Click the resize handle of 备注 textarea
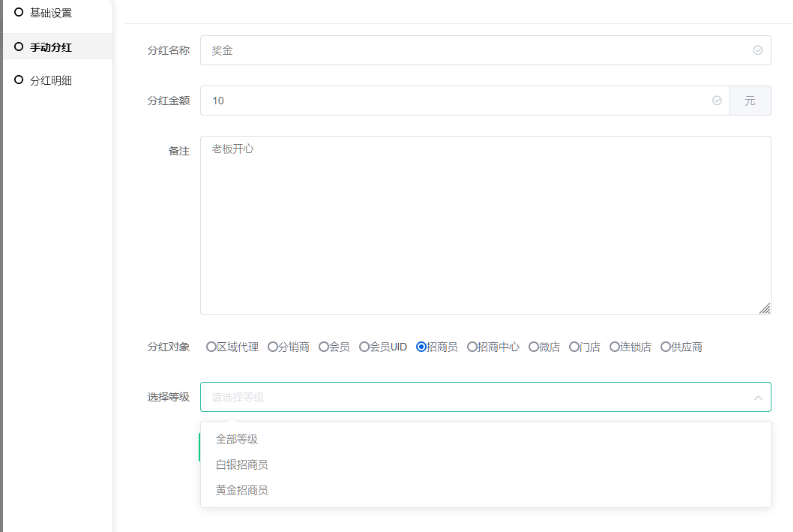The width and height of the screenshot is (793, 532). (x=765, y=309)
